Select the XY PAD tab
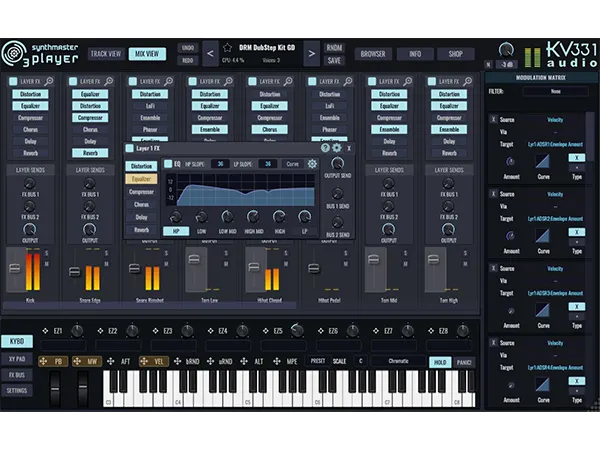The height and width of the screenshot is (450, 600). click(17, 359)
